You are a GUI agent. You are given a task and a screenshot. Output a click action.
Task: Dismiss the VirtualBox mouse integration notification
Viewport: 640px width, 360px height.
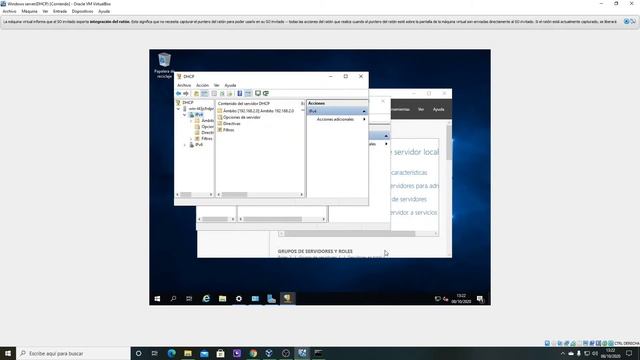(626, 21)
